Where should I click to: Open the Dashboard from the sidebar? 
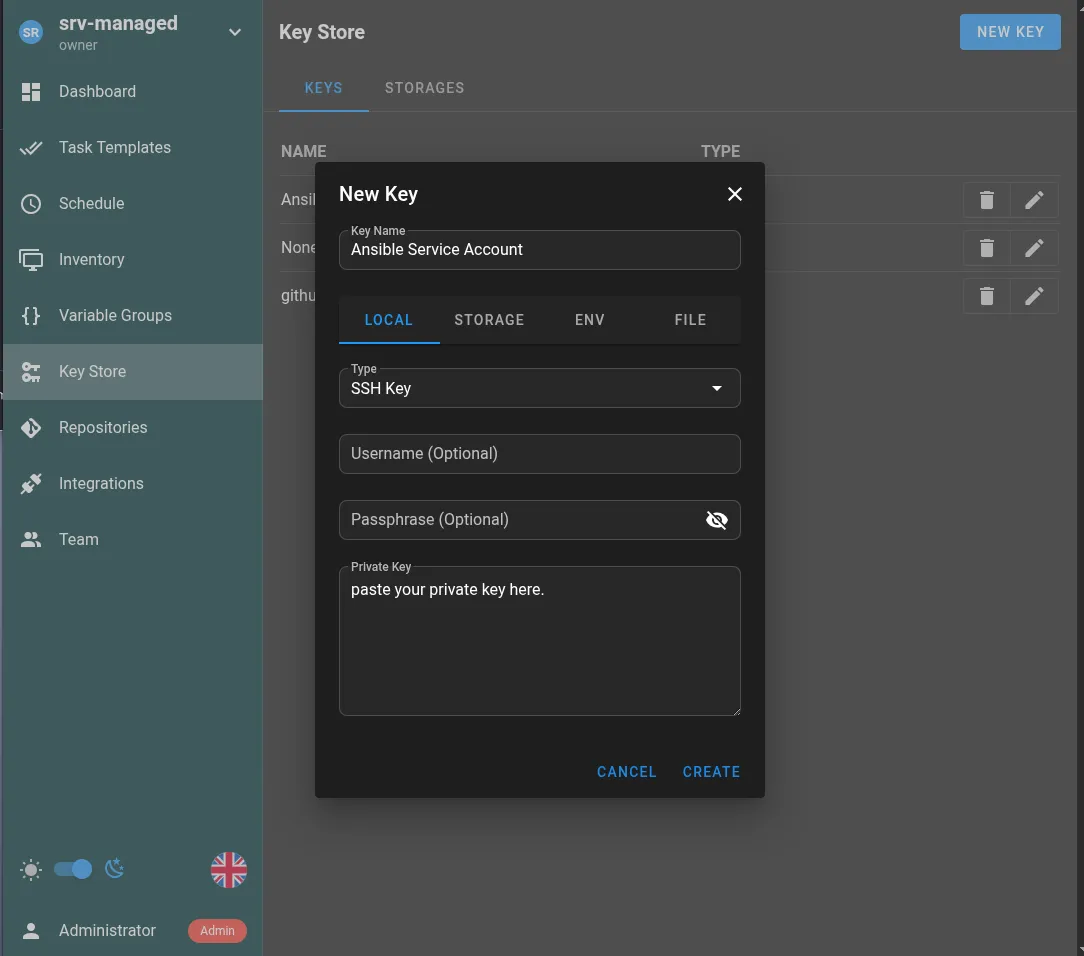pyautogui.click(x=97, y=91)
